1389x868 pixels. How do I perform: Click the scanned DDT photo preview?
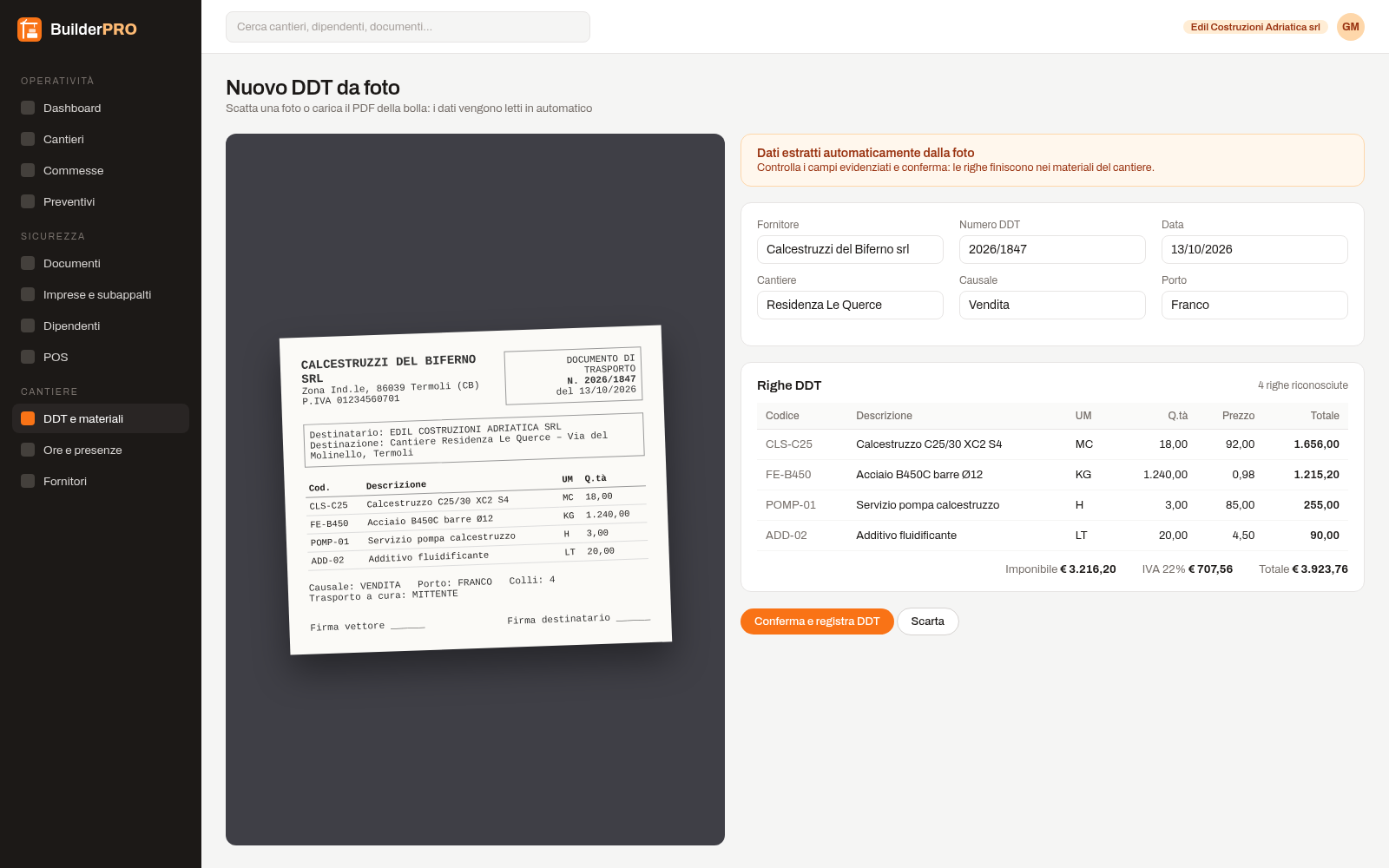(x=475, y=490)
